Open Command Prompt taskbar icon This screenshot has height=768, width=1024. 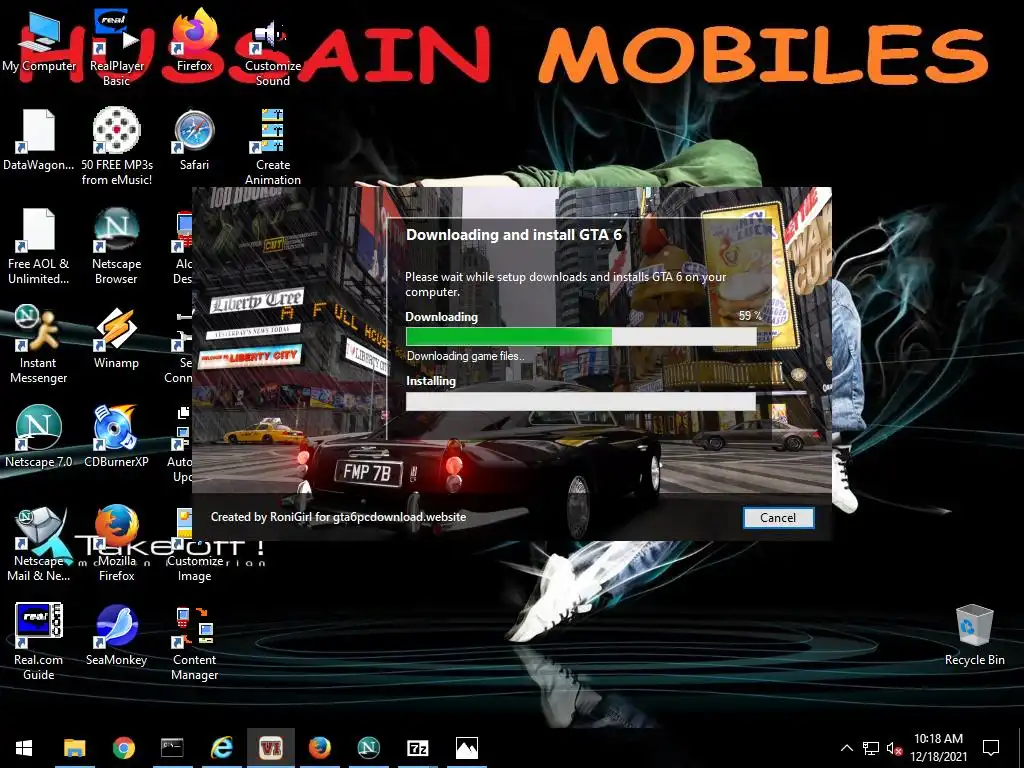pos(172,748)
